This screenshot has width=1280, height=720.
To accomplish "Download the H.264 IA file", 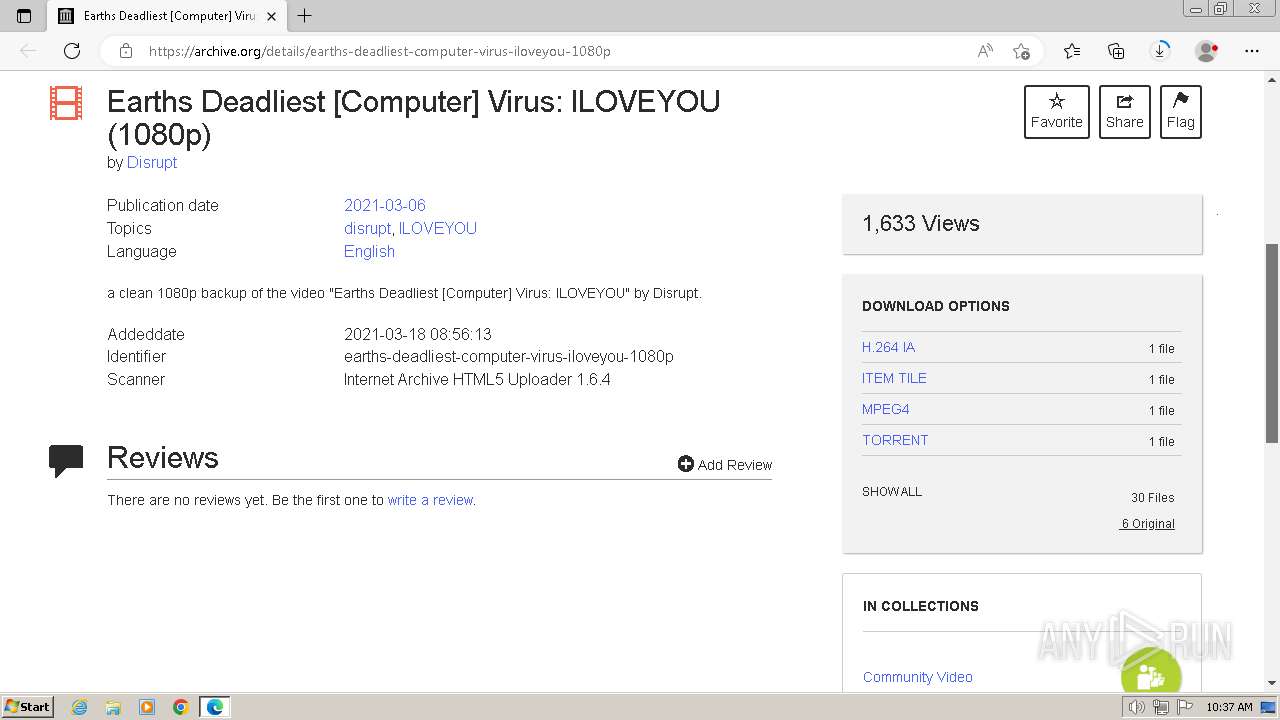I will 888,347.
